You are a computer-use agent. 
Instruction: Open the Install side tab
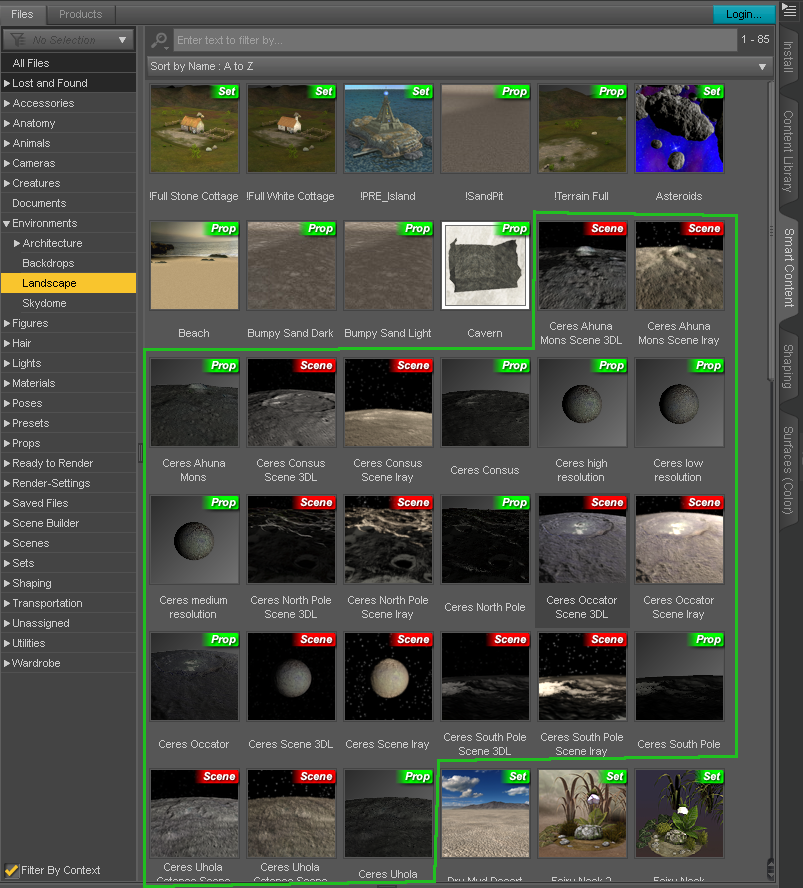click(x=788, y=57)
